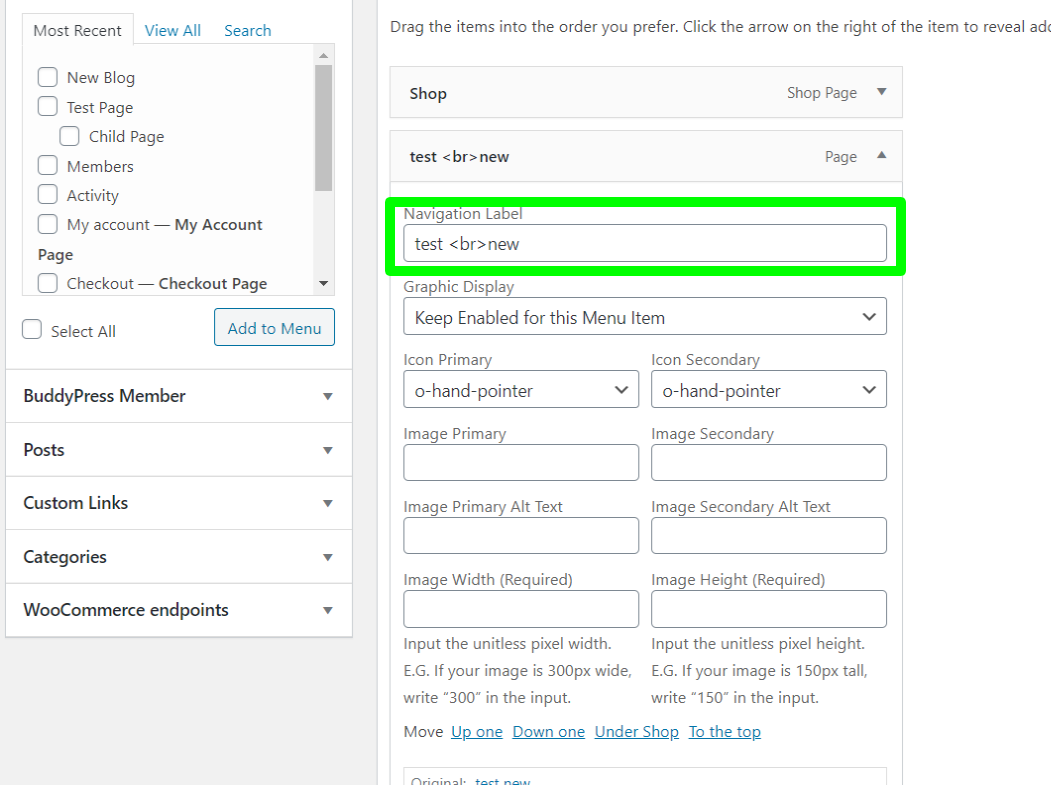Click the pages list scrollbar thumb
Viewport: 1051px width, 785px height.
(324, 128)
